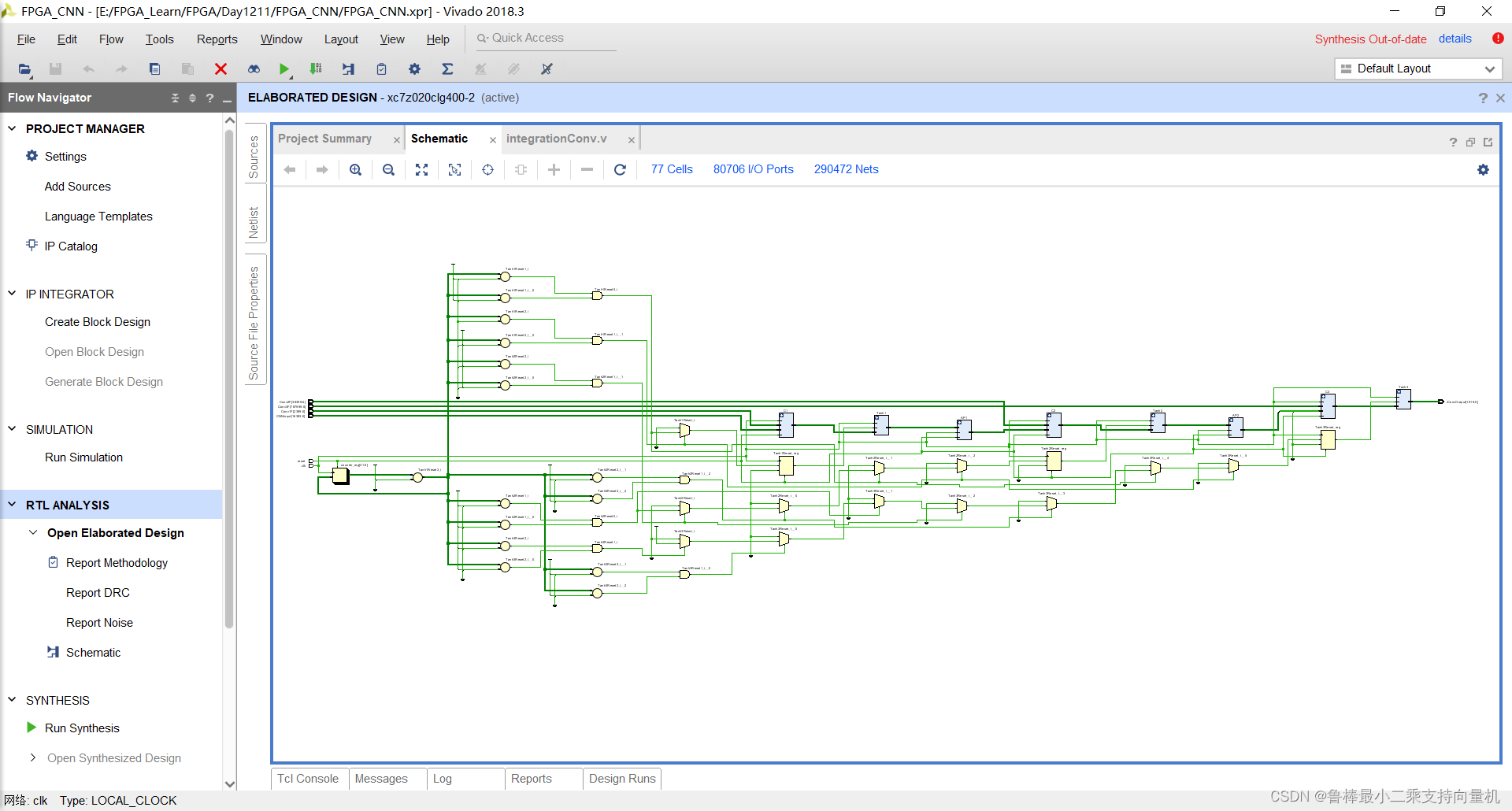Zoom in on the schematic
This screenshot has height=811, width=1512.
[x=355, y=169]
